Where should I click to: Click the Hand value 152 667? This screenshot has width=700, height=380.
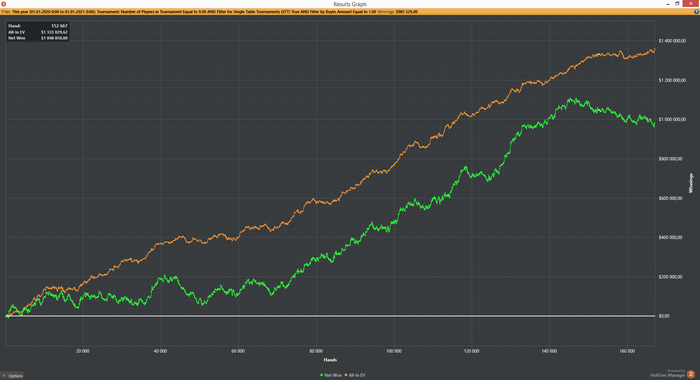click(x=59, y=26)
